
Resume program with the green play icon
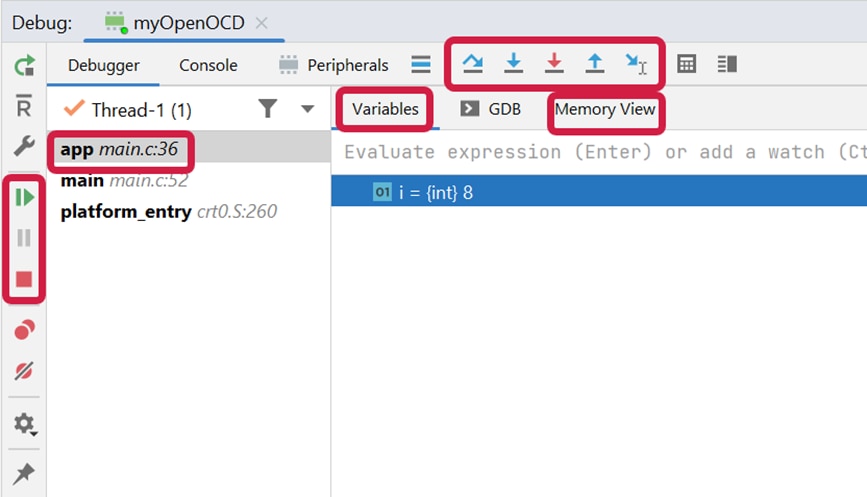coord(24,197)
